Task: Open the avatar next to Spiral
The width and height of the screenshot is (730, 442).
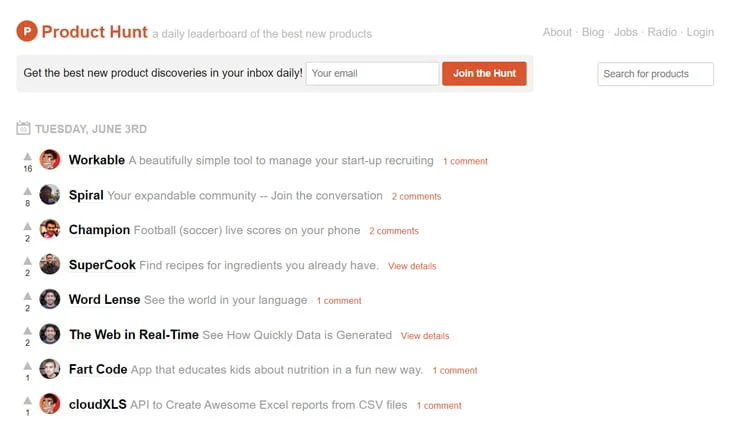Action: point(50,195)
